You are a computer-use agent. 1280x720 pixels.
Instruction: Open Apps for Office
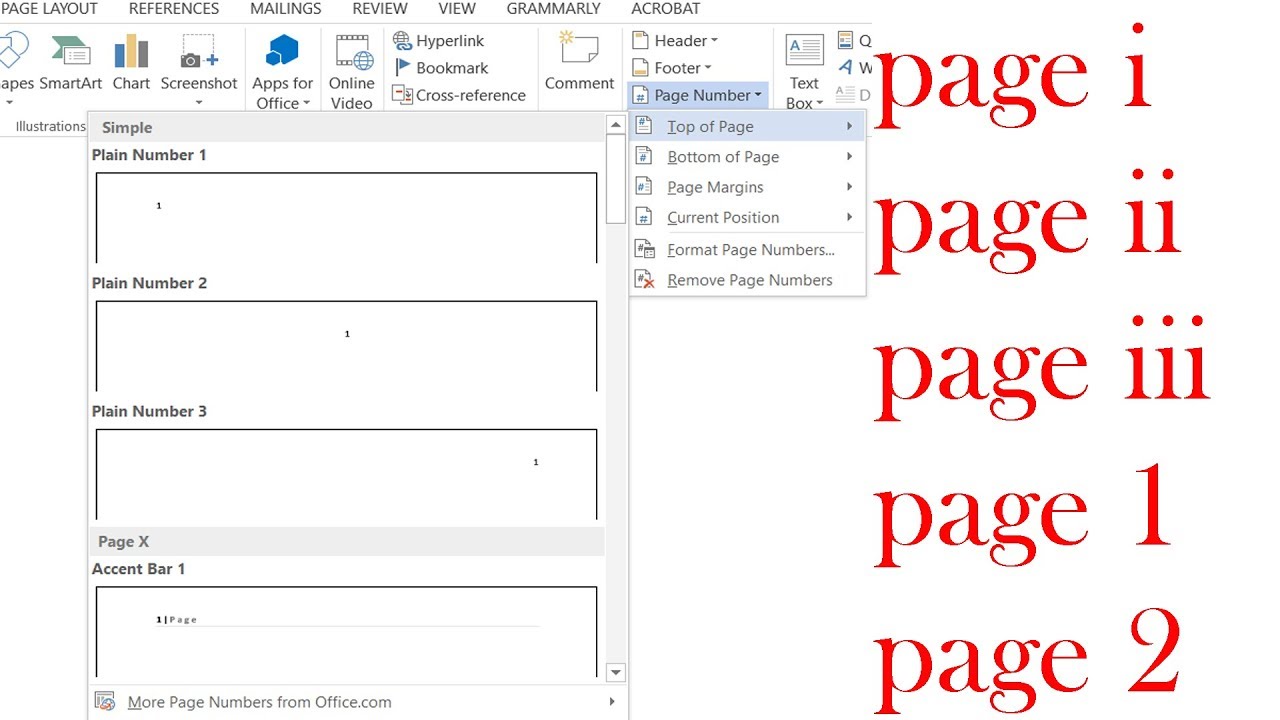tap(283, 72)
